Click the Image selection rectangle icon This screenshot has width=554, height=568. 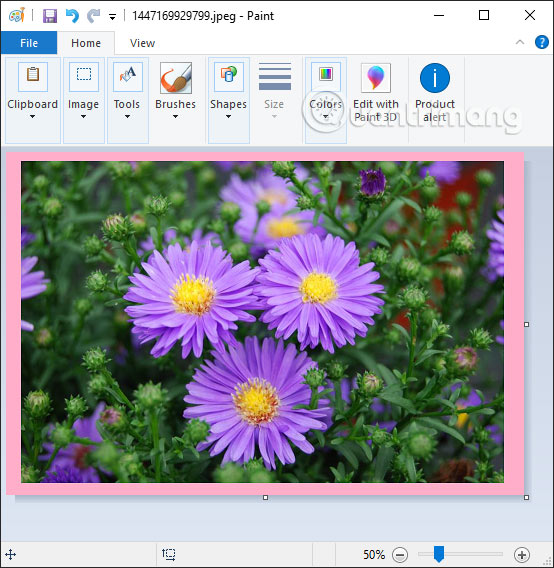click(x=84, y=76)
